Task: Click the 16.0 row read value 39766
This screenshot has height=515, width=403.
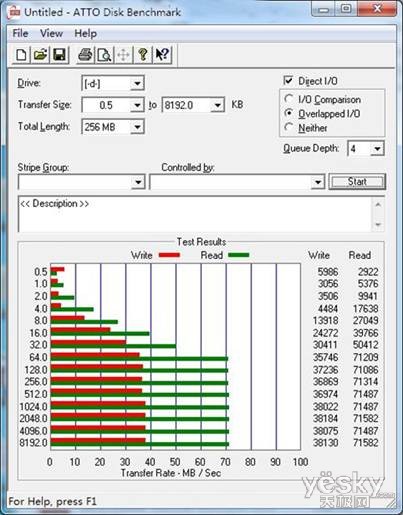Action: coord(366,333)
